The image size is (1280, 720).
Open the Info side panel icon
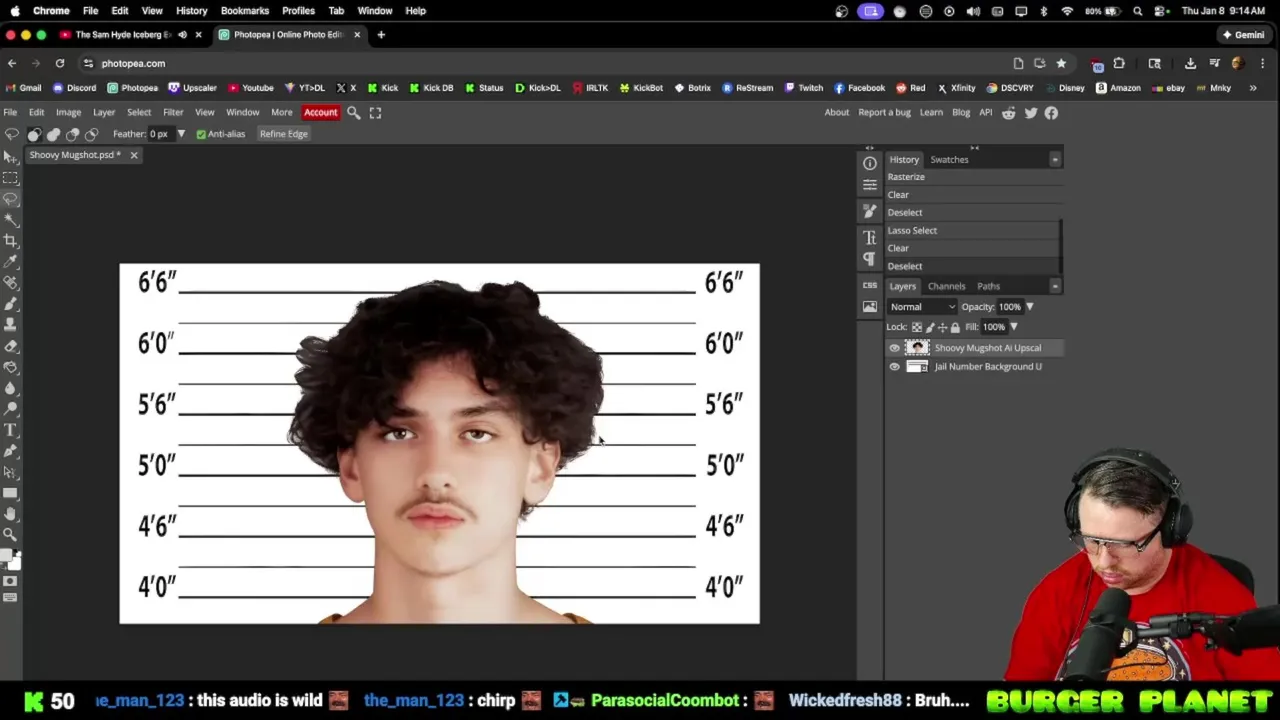coord(870,163)
